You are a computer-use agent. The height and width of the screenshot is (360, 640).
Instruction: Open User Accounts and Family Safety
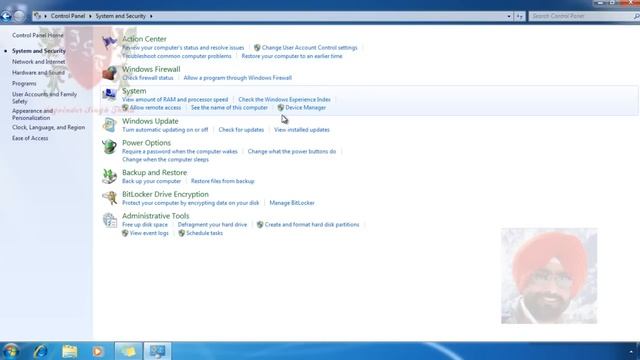(x=44, y=98)
